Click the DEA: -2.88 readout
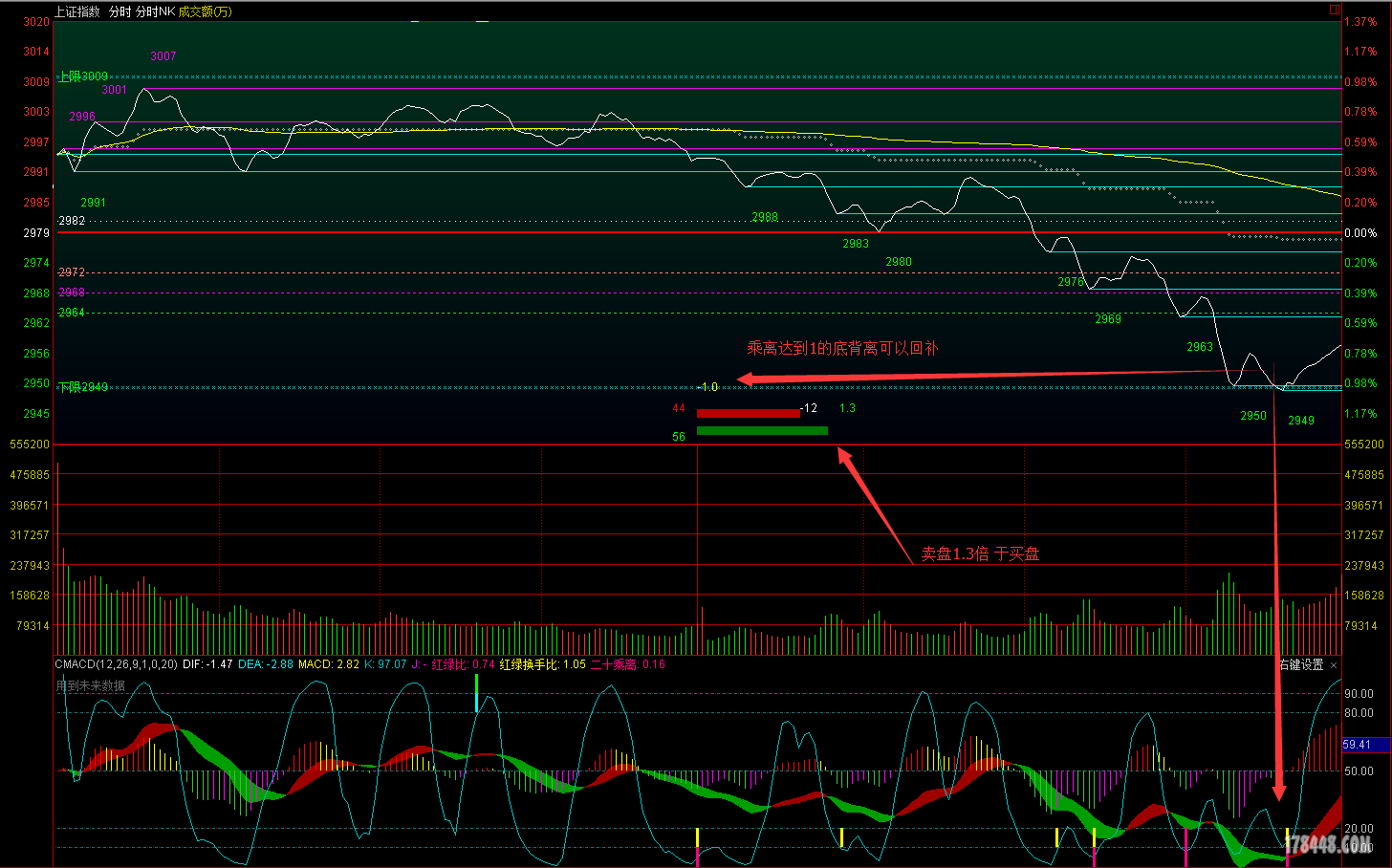 click(266, 664)
